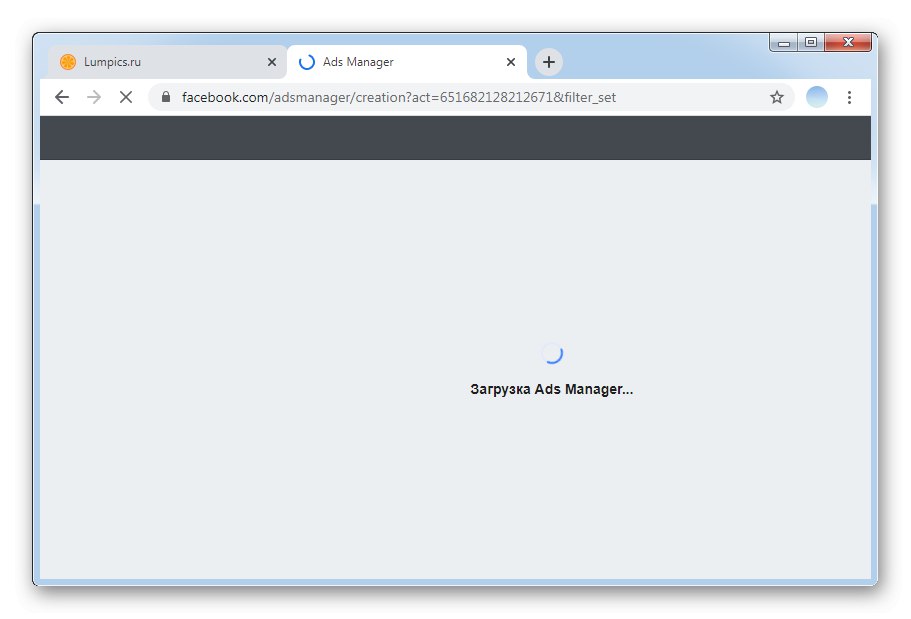
Task: Open the Chrome profile avatar
Action: tap(816, 97)
